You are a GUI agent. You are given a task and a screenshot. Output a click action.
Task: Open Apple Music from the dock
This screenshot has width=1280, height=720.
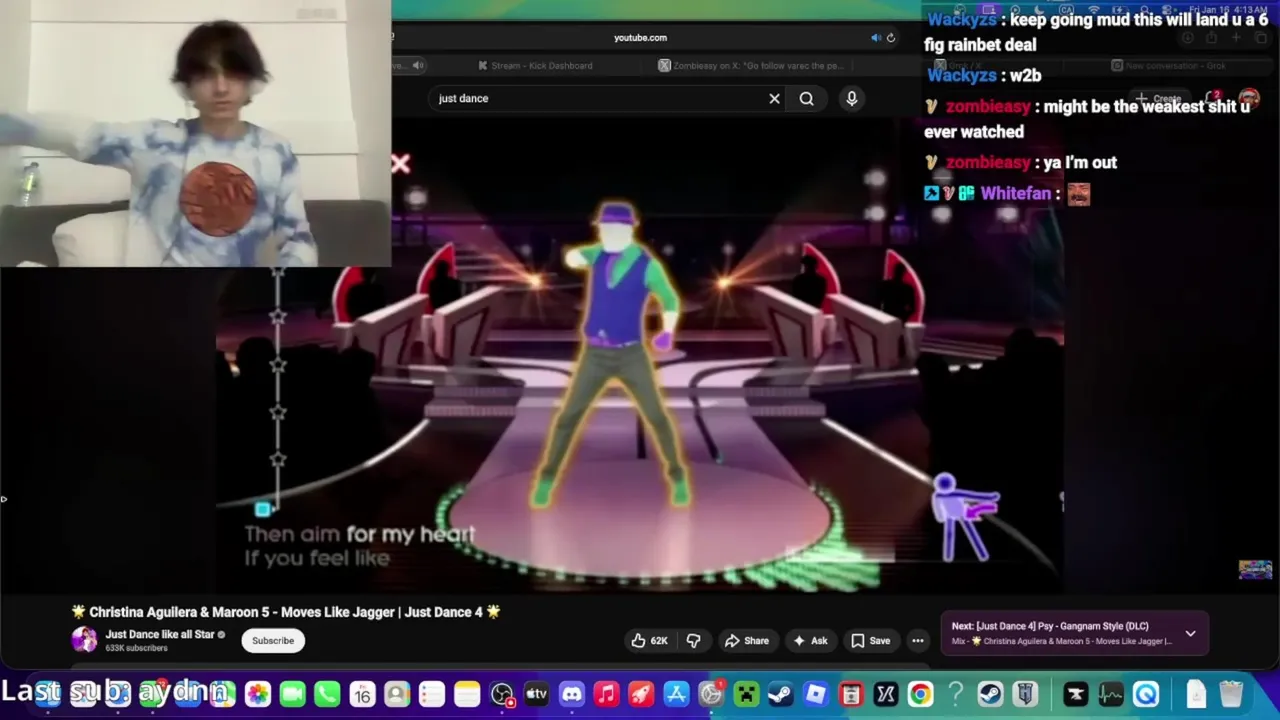pyautogui.click(x=606, y=693)
